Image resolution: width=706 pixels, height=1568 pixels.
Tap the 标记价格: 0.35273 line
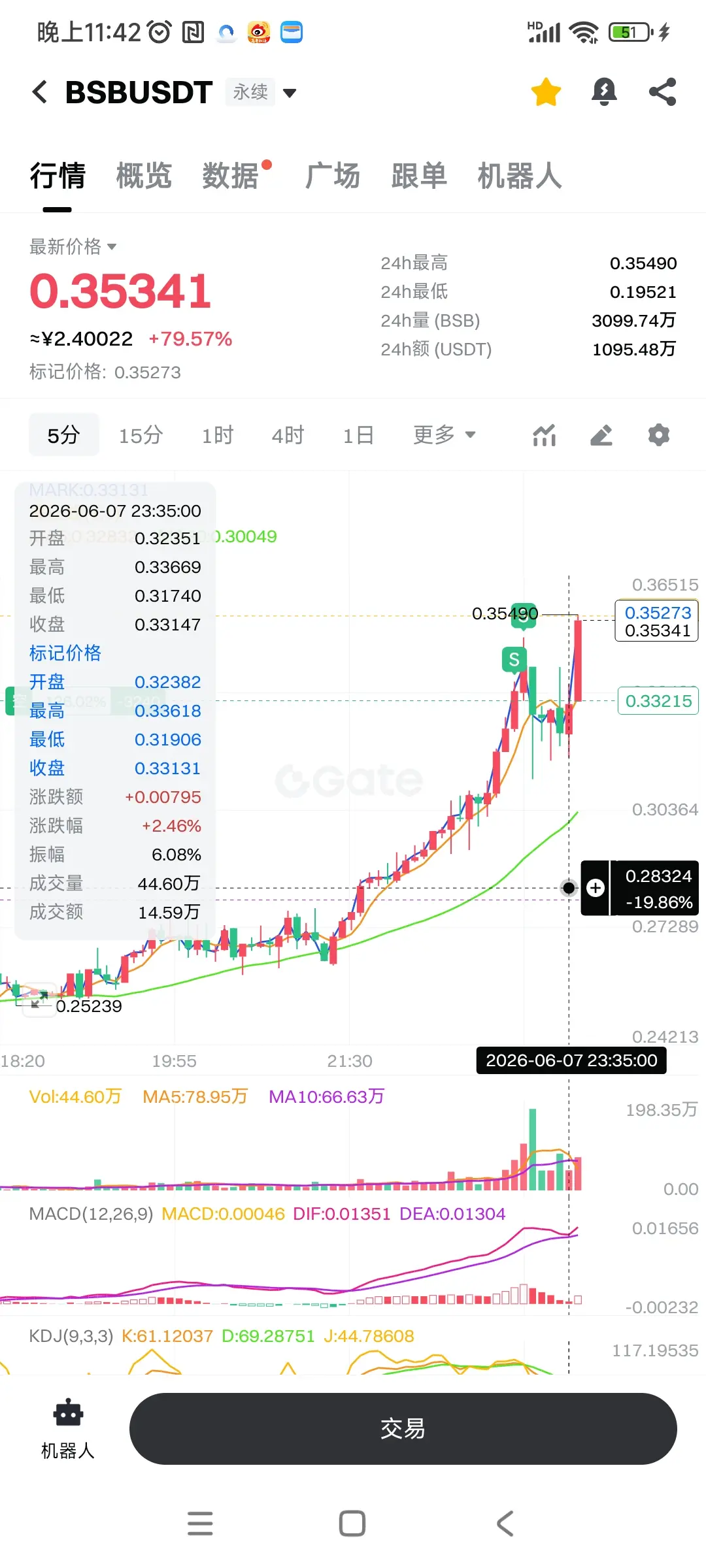tap(105, 372)
